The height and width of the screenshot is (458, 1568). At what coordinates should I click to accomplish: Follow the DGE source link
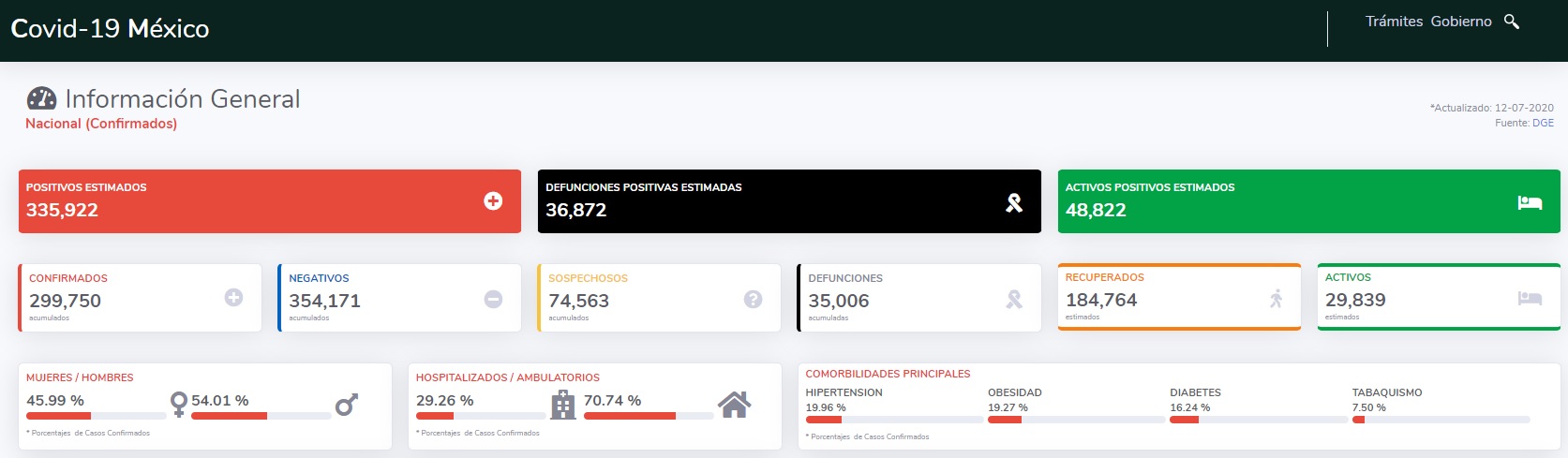pyautogui.click(x=1543, y=123)
